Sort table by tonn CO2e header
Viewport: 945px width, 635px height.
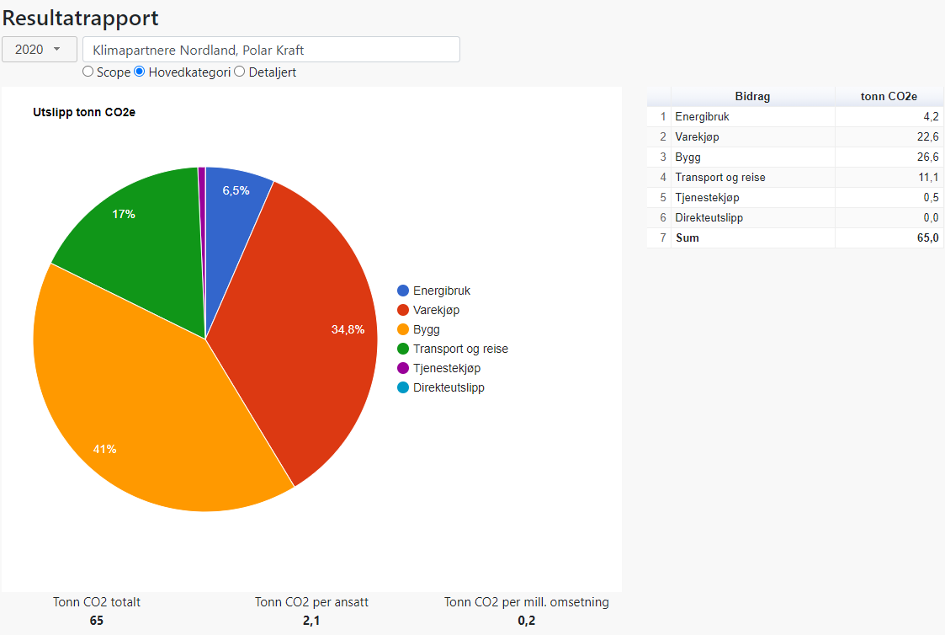tap(889, 97)
